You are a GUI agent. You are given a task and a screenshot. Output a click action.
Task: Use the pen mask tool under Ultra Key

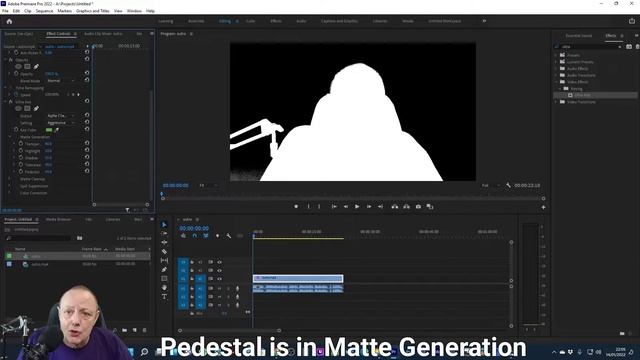pos(36,108)
